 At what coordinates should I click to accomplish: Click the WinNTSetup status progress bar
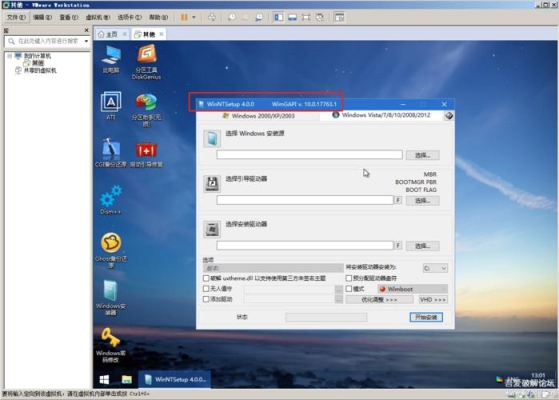click(326, 317)
